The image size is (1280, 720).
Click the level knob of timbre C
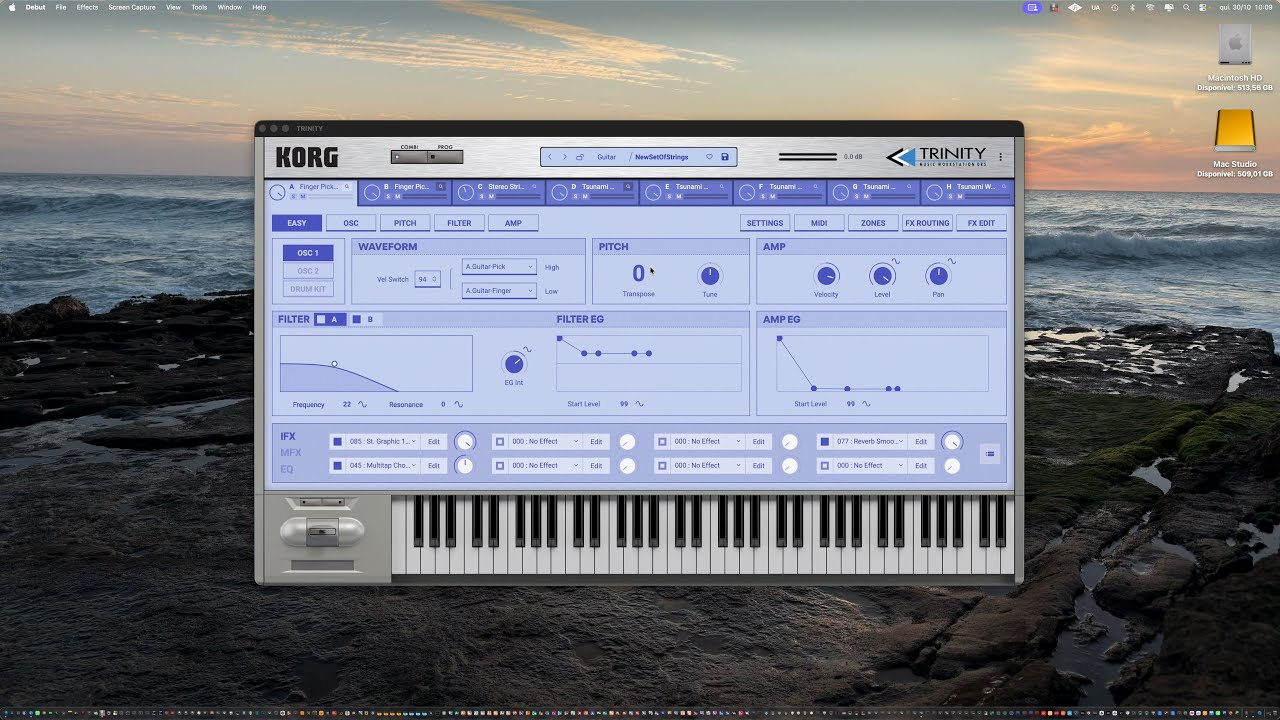[x=466, y=191]
